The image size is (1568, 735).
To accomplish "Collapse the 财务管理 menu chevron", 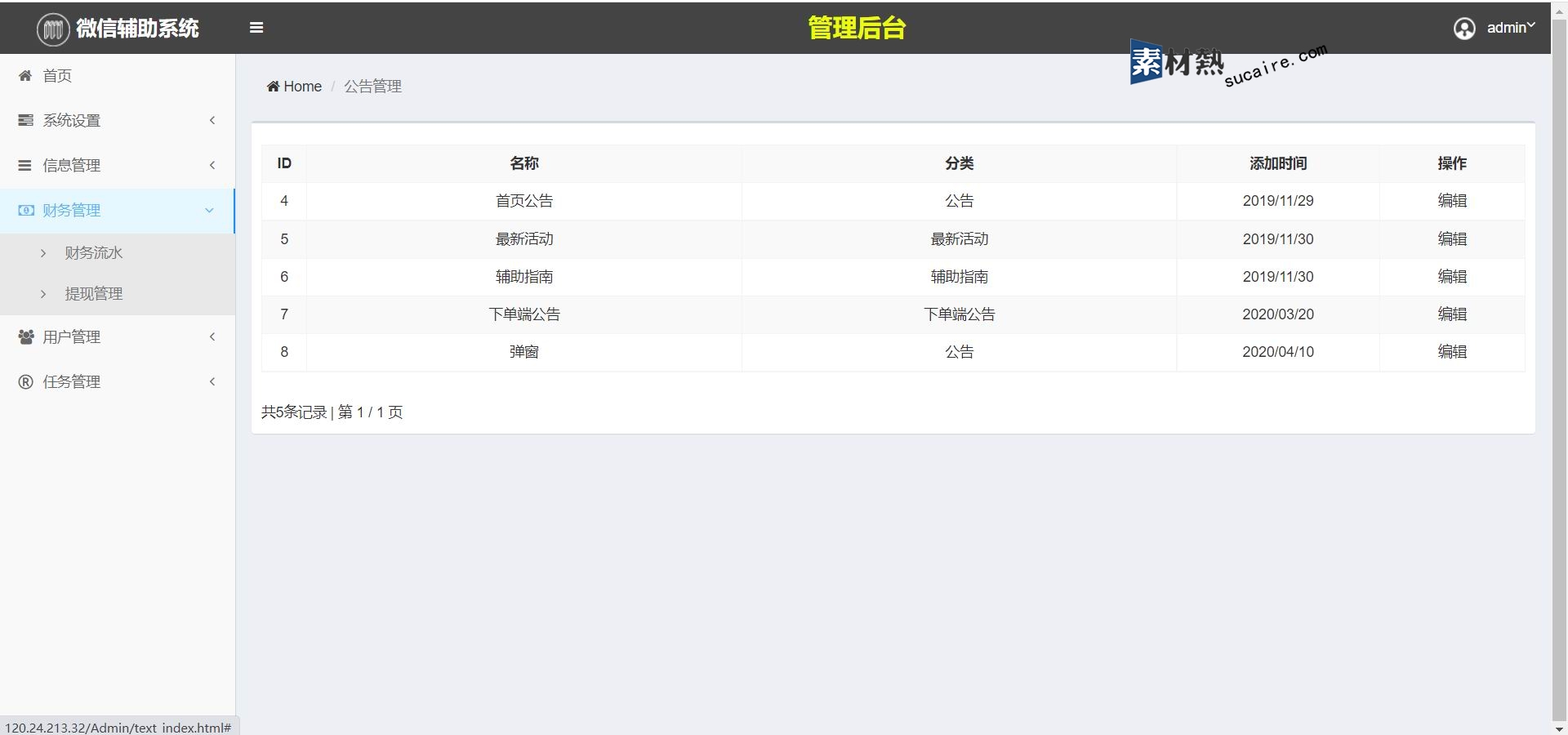I will (209, 211).
